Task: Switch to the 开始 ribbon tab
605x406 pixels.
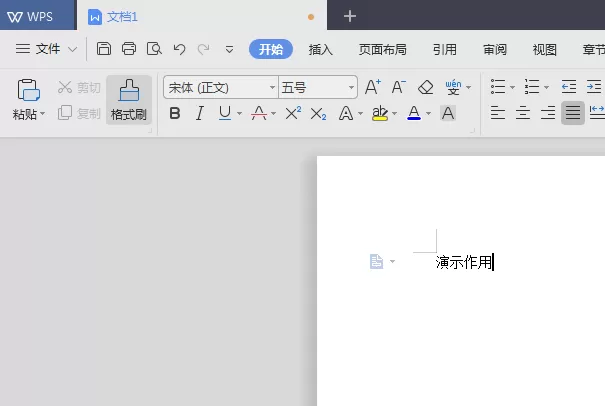Action: tap(271, 49)
